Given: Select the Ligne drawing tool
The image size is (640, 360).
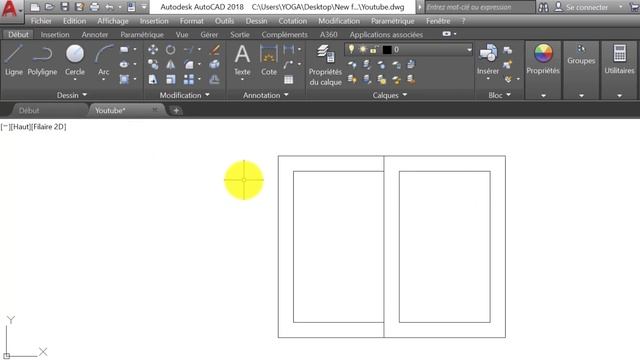Looking at the screenshot, I should pos(13,60).
